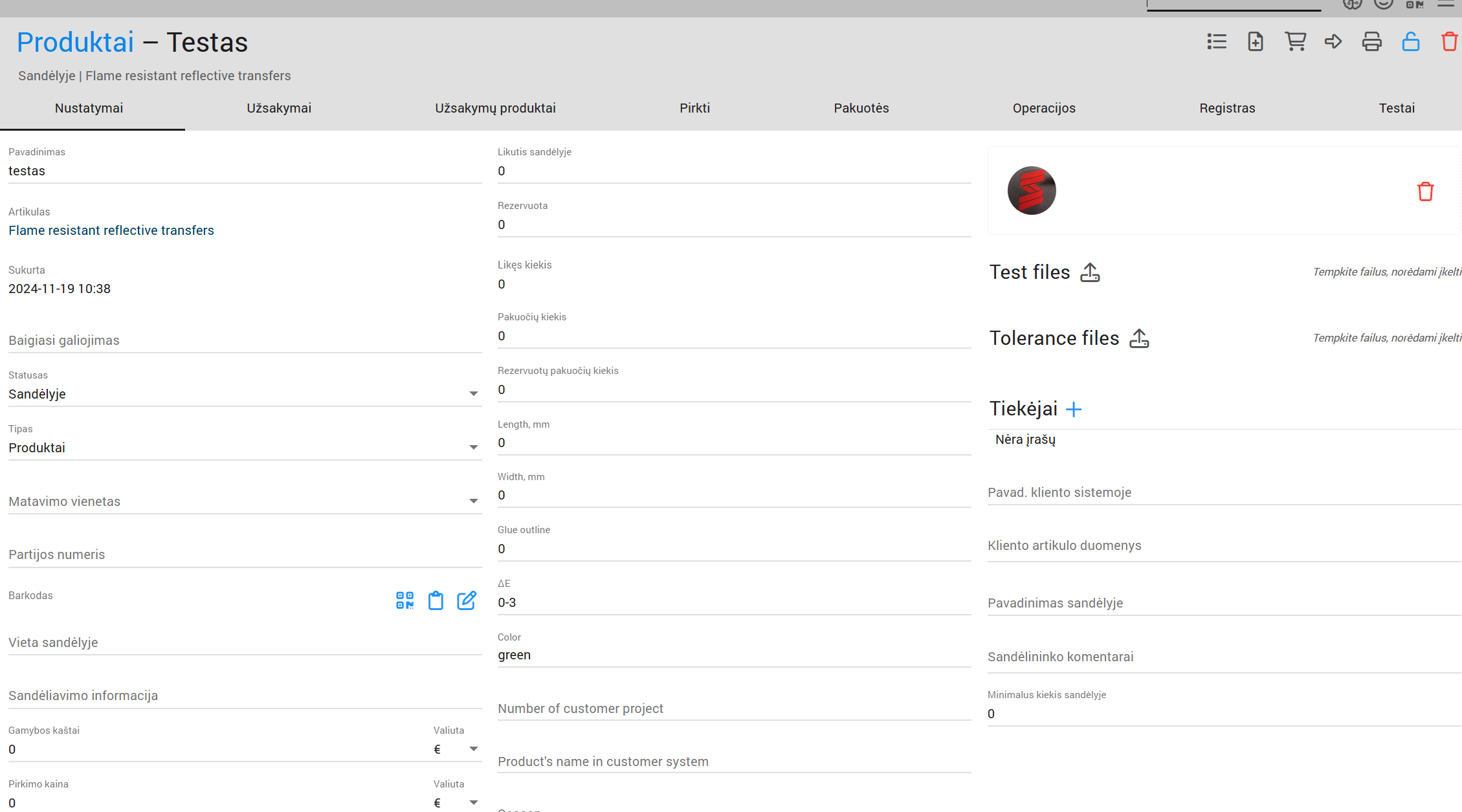1462x812 pixels.
Task: Upload a file to Test files
Action: tap(1090, 272)
